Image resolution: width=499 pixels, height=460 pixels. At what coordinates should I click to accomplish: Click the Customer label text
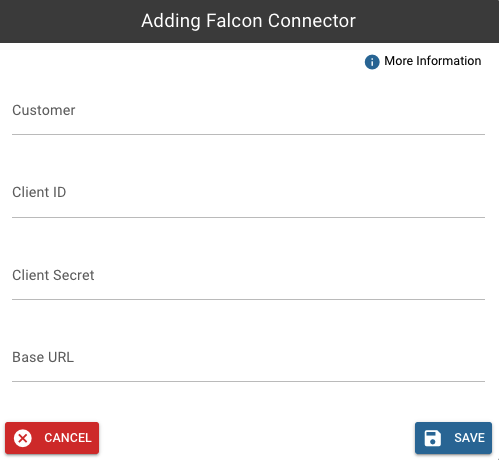(44, 110)
